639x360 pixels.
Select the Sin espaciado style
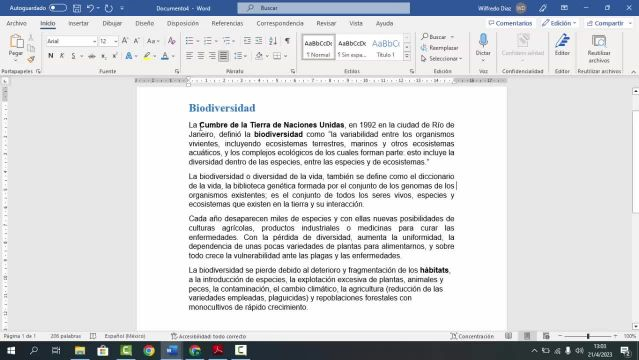[352, 47]
